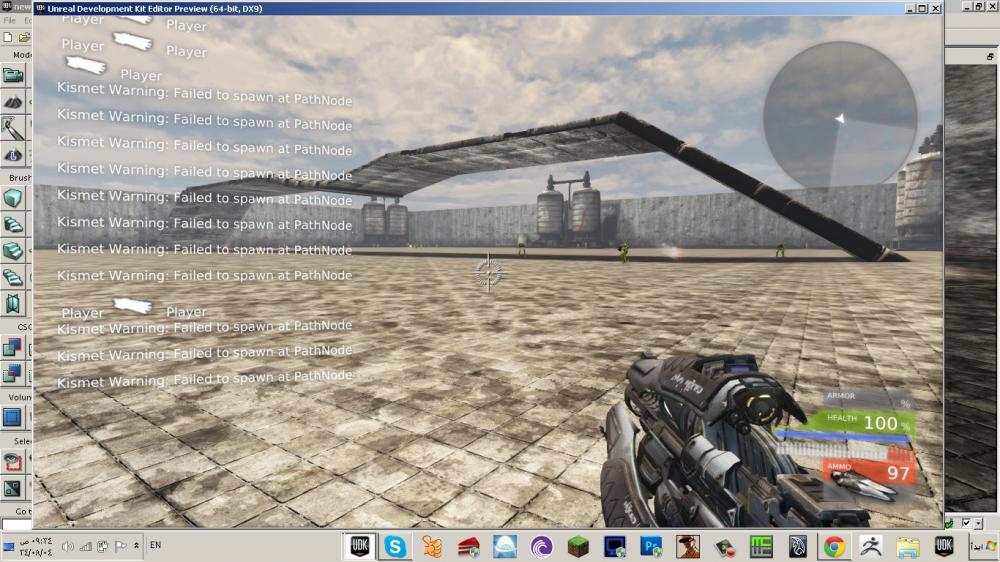The image size is (1000, 562).
Task: Open the file explorer folder in the taskbar
Action: click(x=908, y=547)
